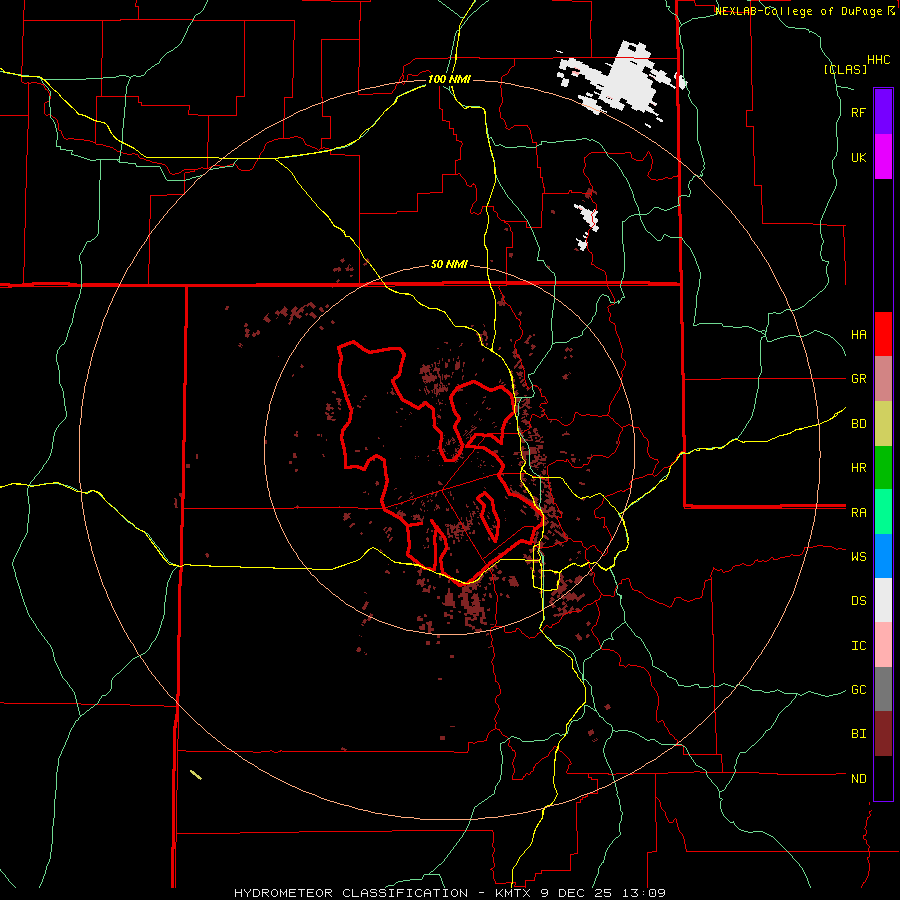This screenshot has height=900, width=900.
Task: Click the 50 NMI range ring label
Action: [449, 265]
